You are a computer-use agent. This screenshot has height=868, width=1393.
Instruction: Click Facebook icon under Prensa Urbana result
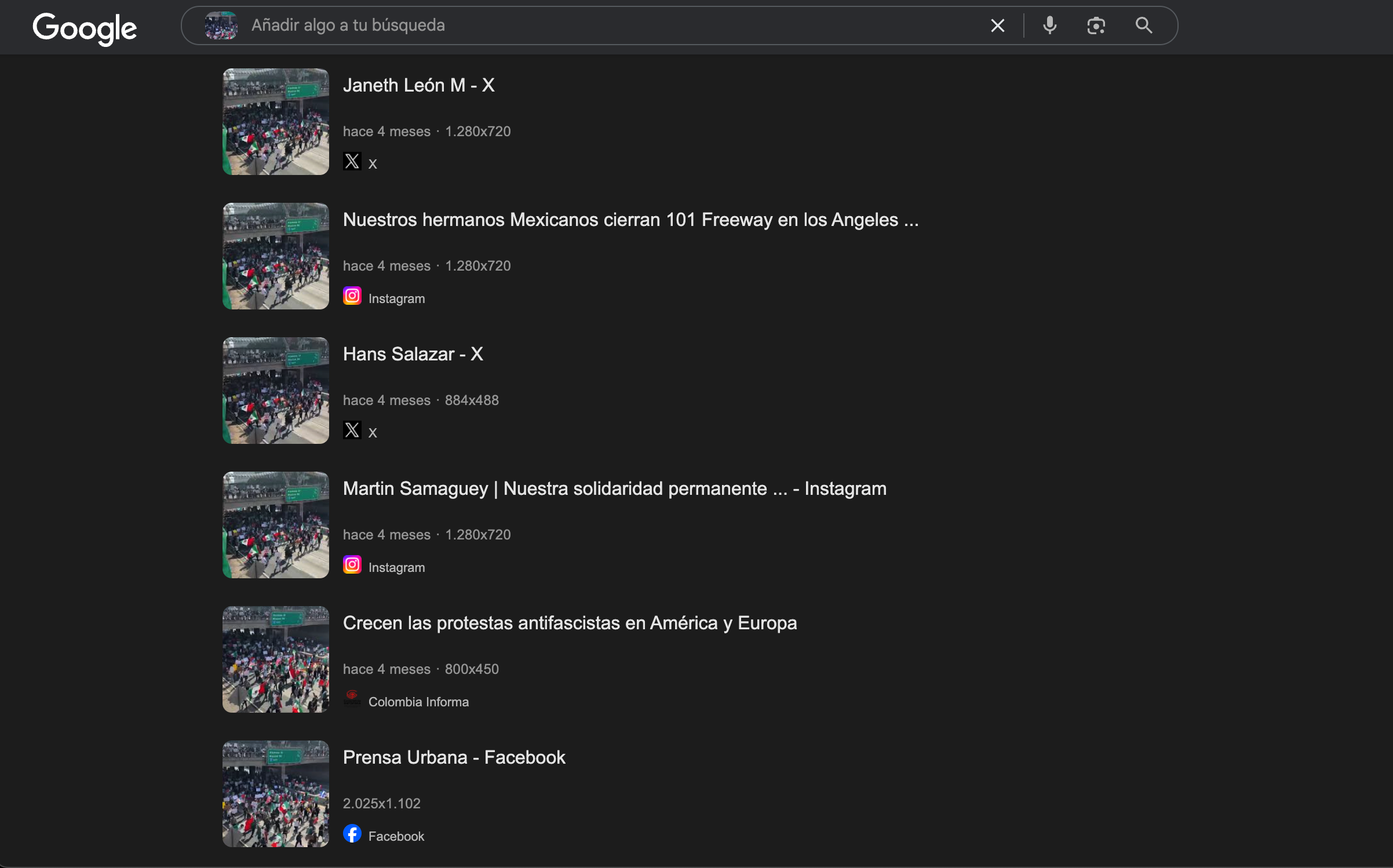(352, 834)
